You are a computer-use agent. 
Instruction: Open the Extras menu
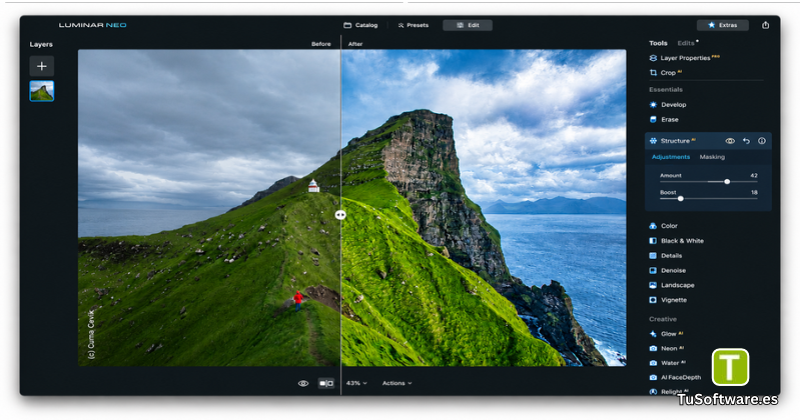tap(722, 25)
